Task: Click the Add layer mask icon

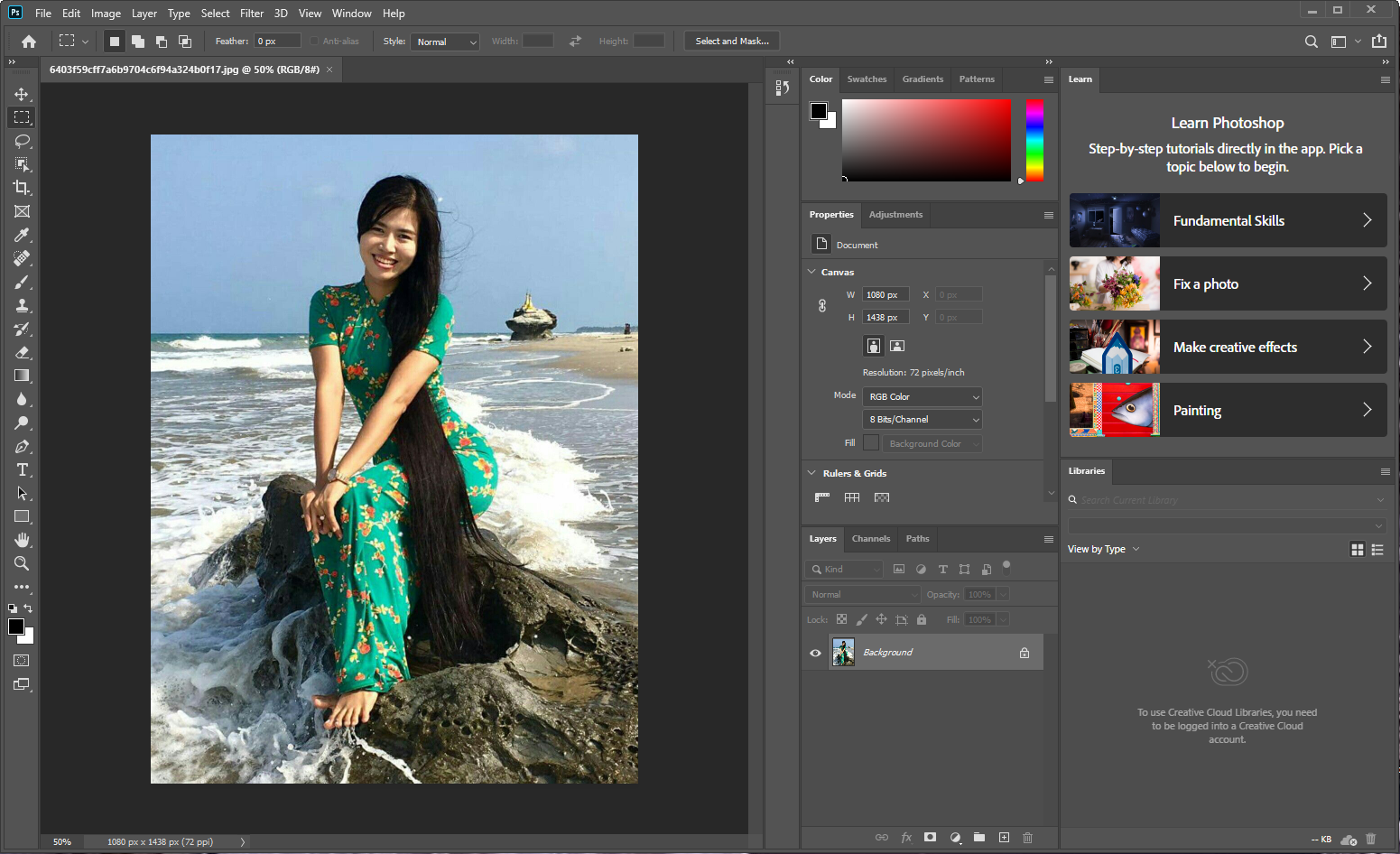Action: click(x=930, y=838)
